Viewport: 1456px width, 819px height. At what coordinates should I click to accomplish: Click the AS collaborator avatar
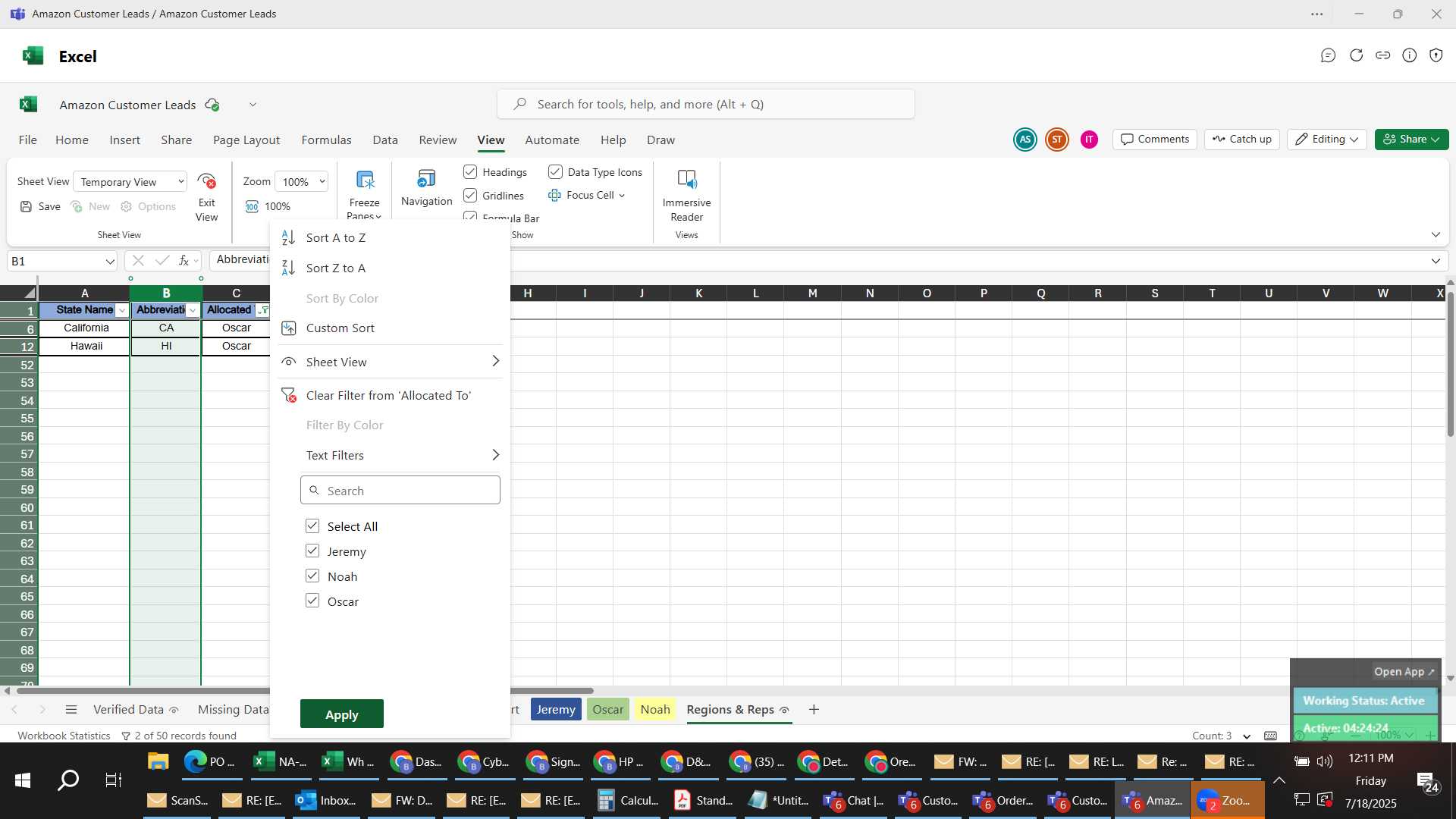[x=1025, y=140]
